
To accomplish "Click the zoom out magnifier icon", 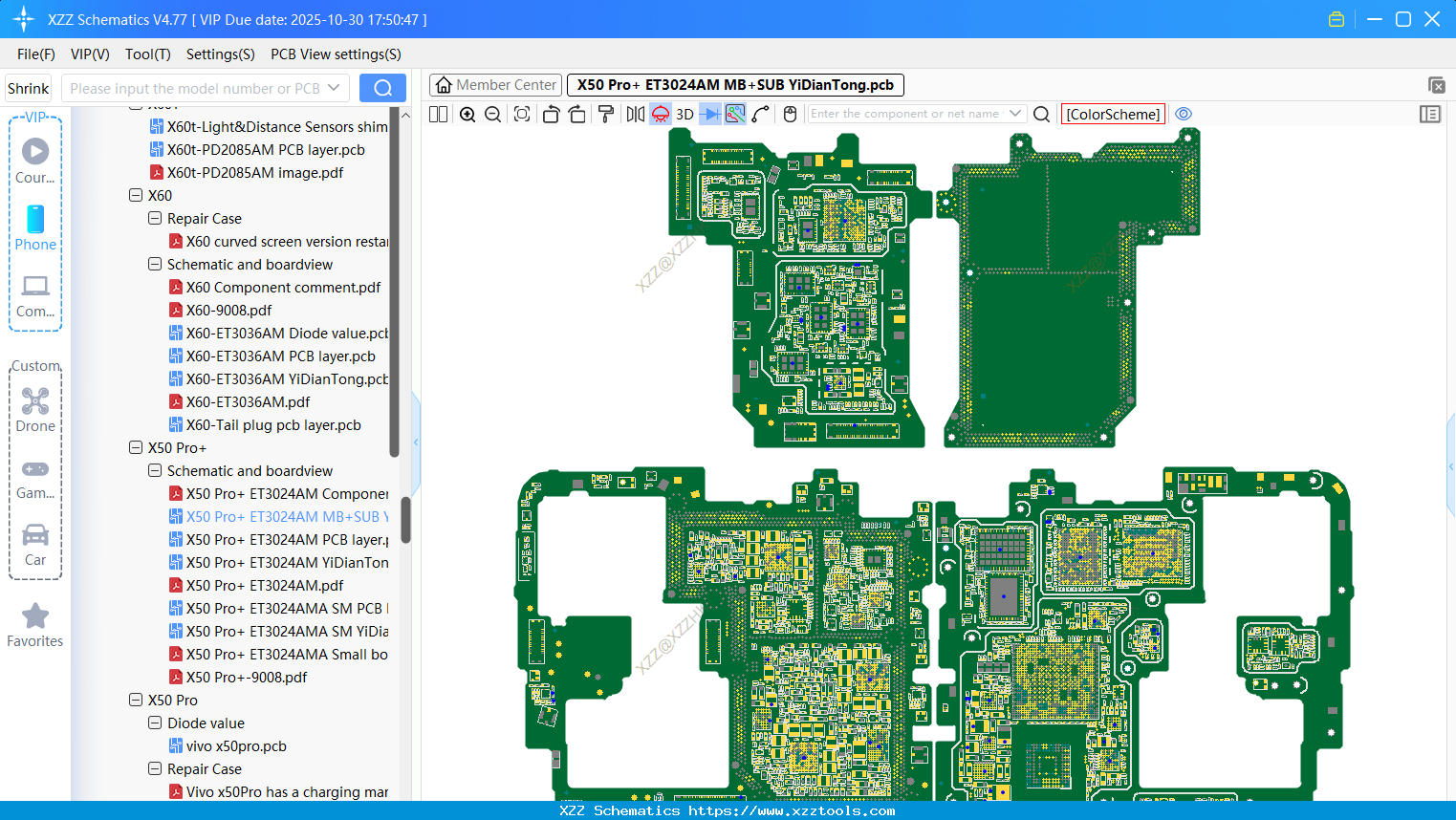I will click(492, 115).
